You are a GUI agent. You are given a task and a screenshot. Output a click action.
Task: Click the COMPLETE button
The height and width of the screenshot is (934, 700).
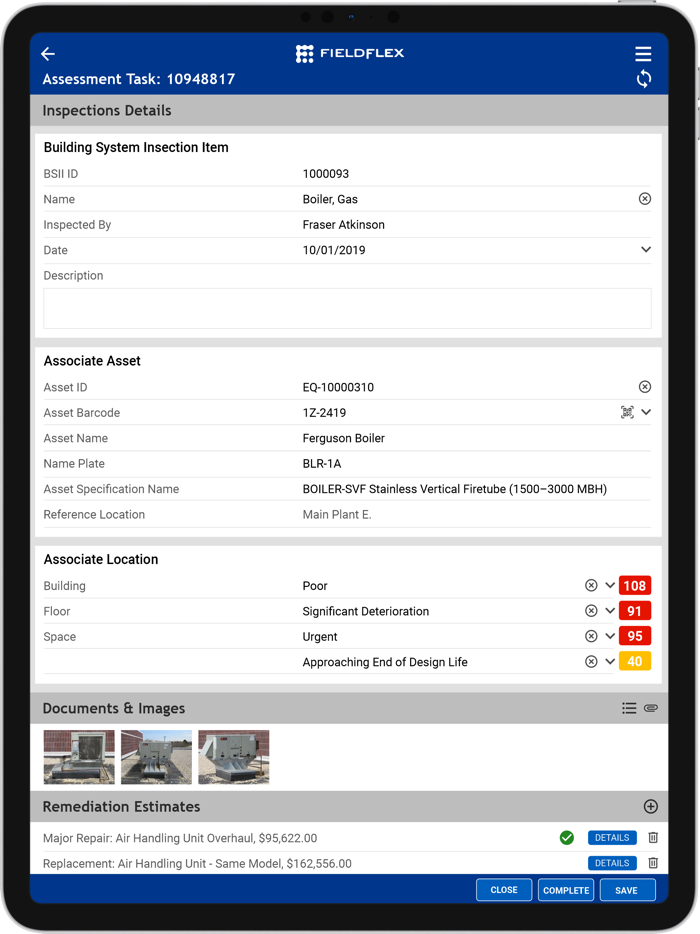[566, 890]
